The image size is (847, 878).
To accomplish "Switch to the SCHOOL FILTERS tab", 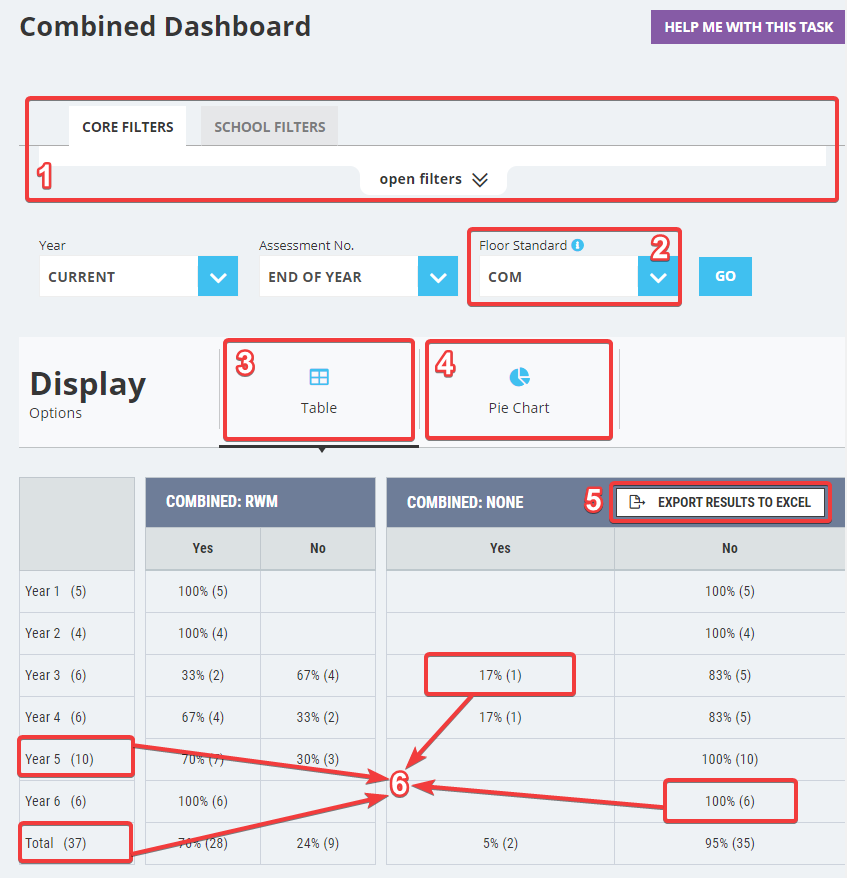I will 269,127.
